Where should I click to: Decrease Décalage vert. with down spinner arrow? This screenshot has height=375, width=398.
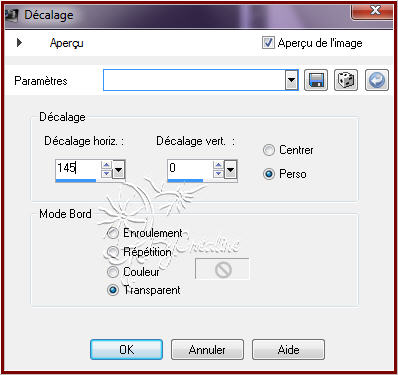pos(218,173)
